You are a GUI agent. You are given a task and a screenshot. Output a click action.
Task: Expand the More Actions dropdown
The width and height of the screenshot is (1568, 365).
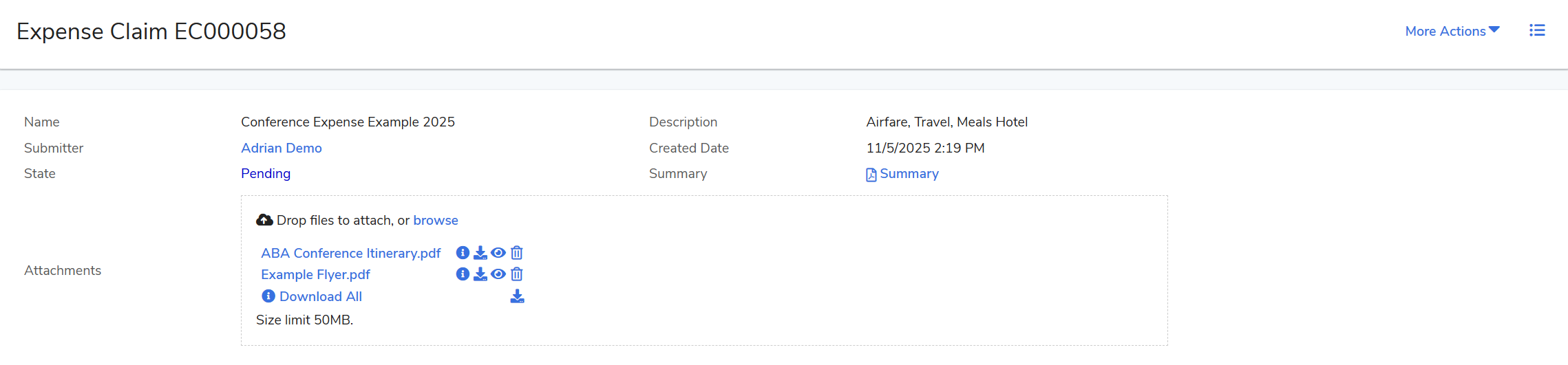(1452, 31)
